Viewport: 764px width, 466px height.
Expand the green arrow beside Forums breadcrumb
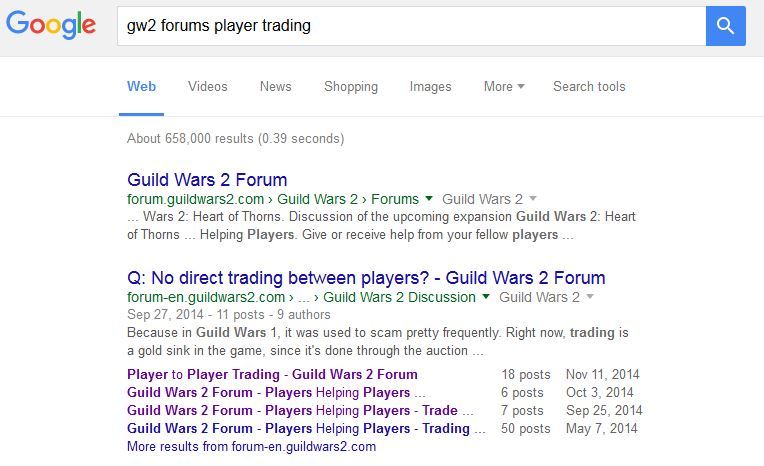coord(429,199)
